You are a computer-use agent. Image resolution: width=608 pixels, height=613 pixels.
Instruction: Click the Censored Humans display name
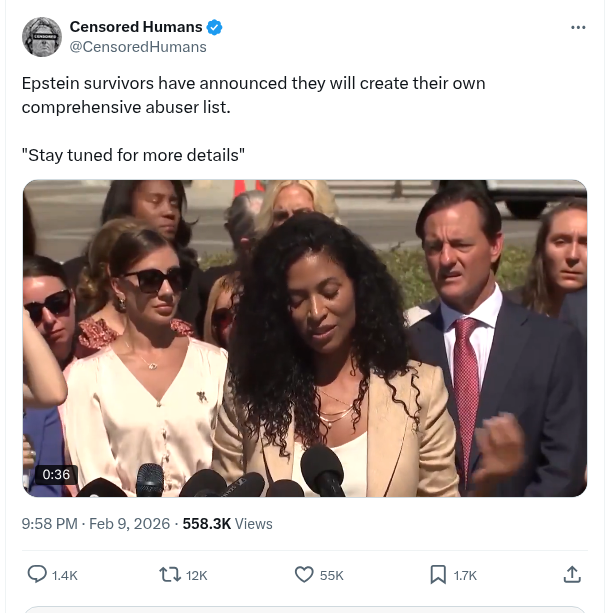click(136, 27)
